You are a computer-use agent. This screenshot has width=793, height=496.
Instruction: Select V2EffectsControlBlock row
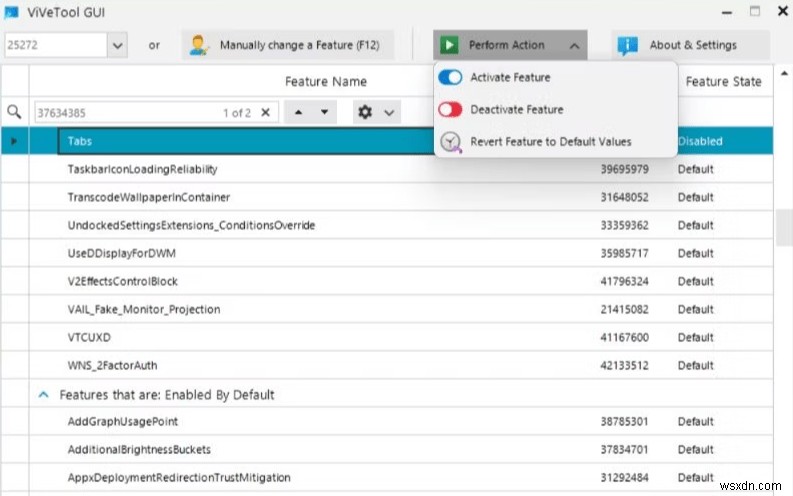[387, 281]
